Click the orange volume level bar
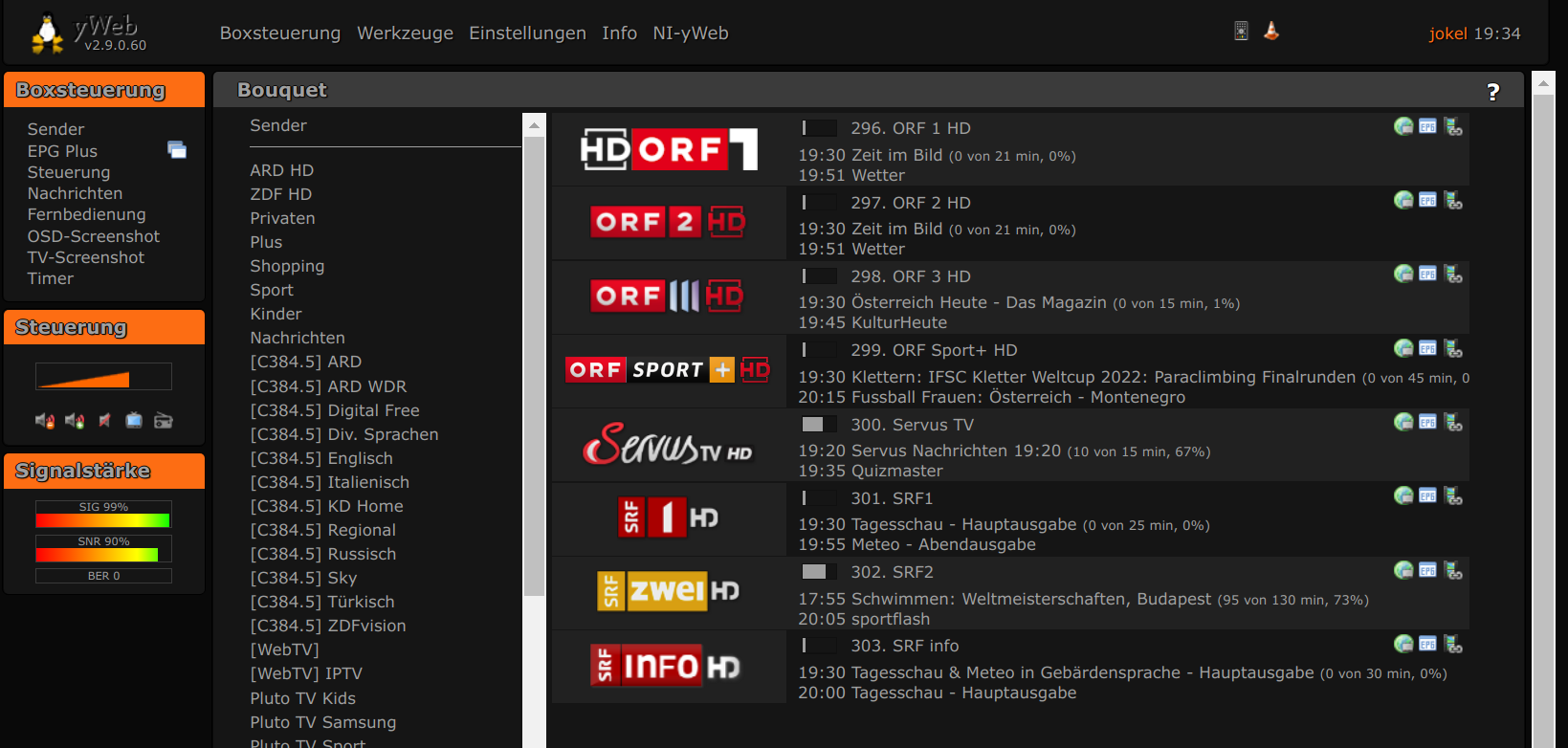Screen dimensions: 1568x748 [x=103, y=377]
